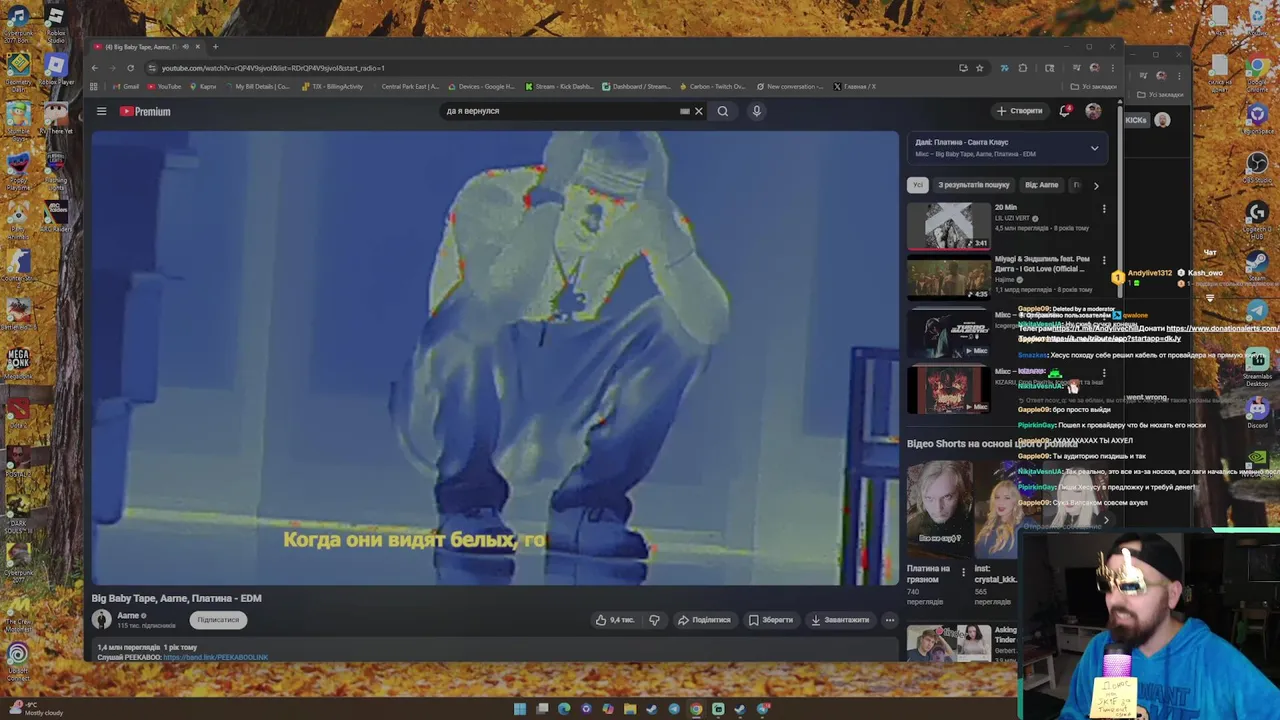Open more actions ellipsis below video

pos(889,620)
